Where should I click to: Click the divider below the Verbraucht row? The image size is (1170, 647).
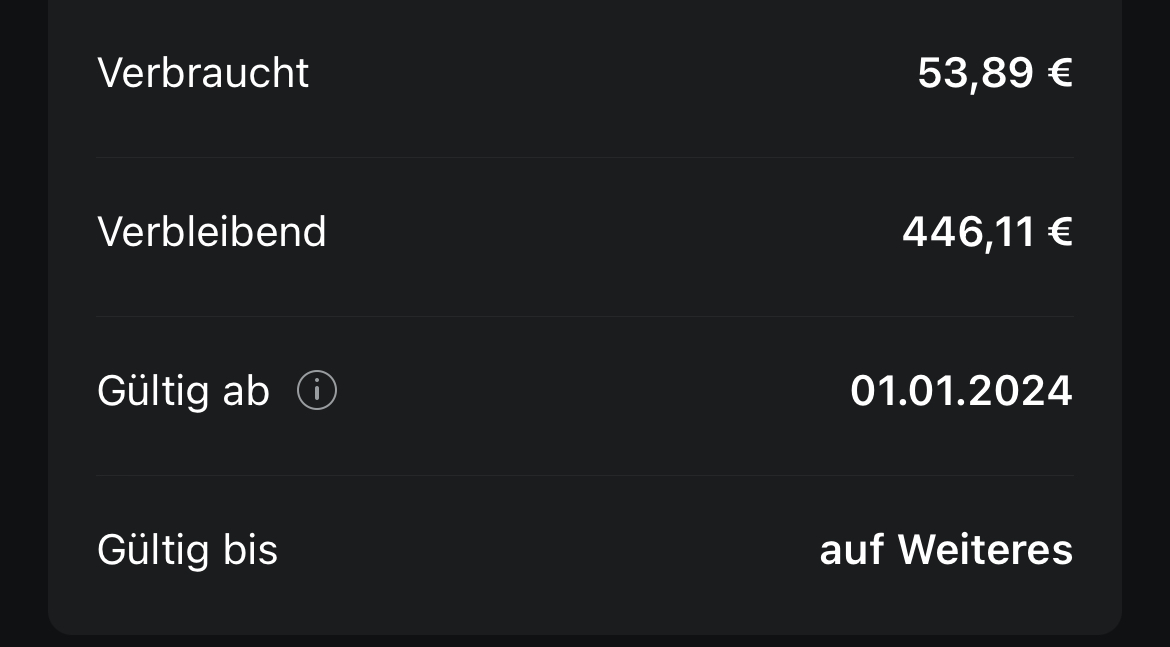point(585,157)
